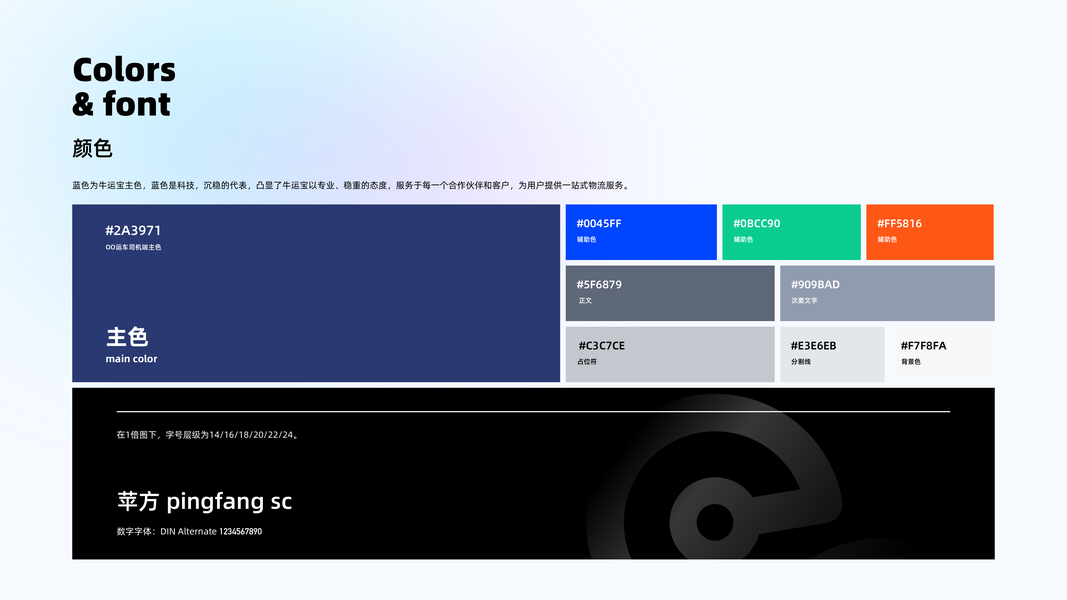
Task: Click the 'DIN Alternate 1234567890' text
Action: click(x=211, y=531)
